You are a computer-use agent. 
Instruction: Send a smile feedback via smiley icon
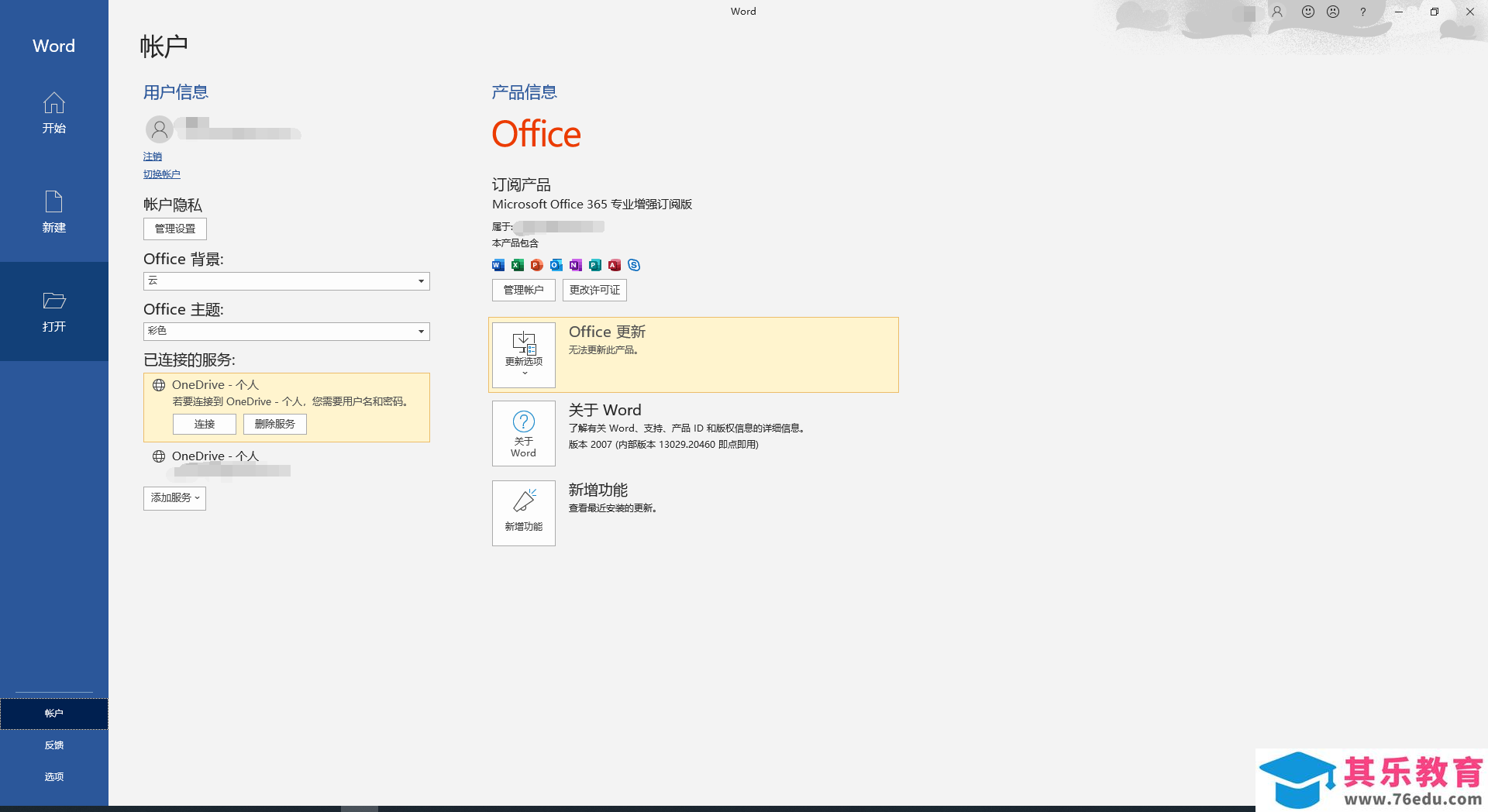1308,12
